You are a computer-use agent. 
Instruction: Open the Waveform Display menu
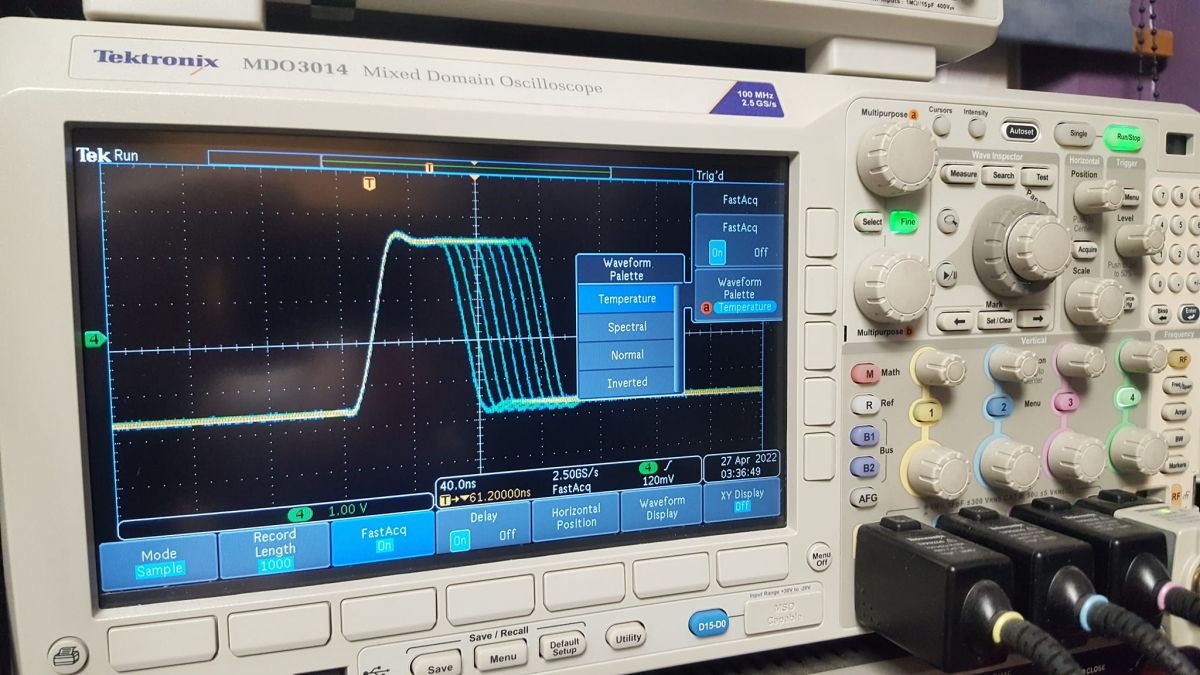click(661, 508)
